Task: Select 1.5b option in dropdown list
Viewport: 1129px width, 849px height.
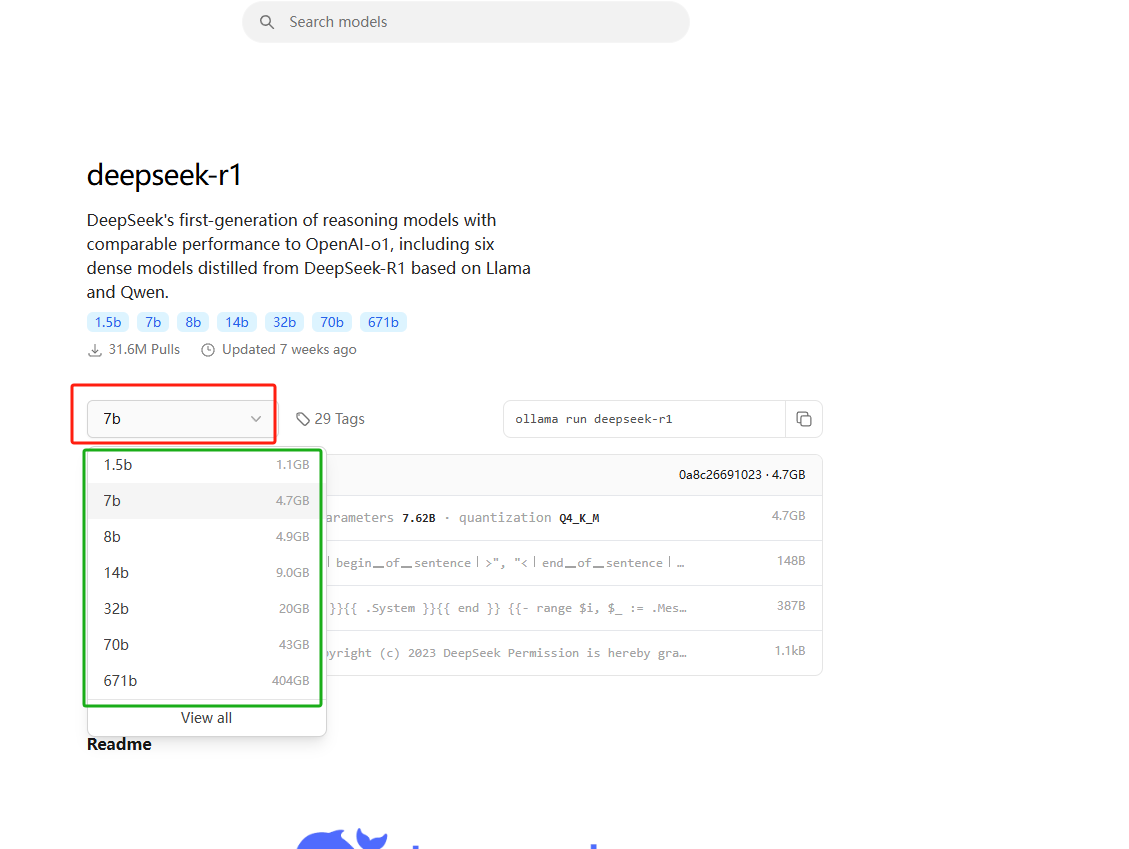Action: 207,465
